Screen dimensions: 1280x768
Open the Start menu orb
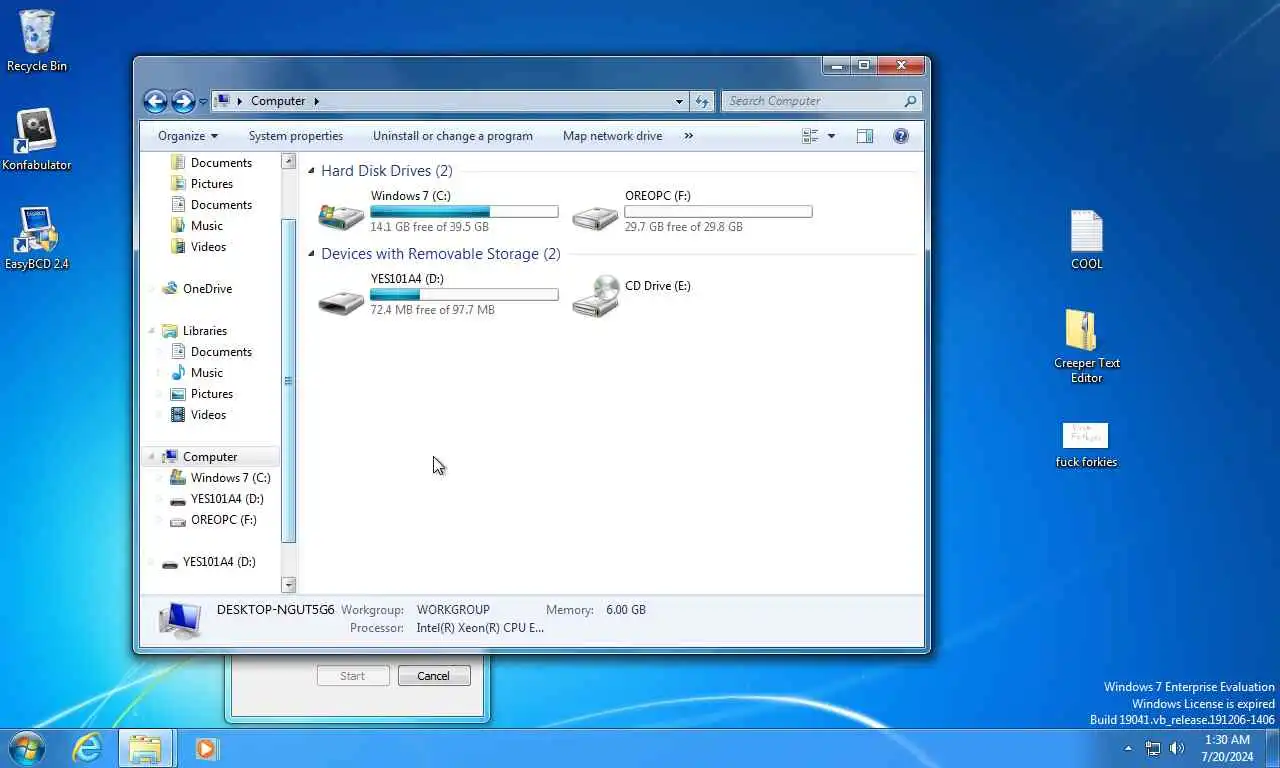click(26, 748)
